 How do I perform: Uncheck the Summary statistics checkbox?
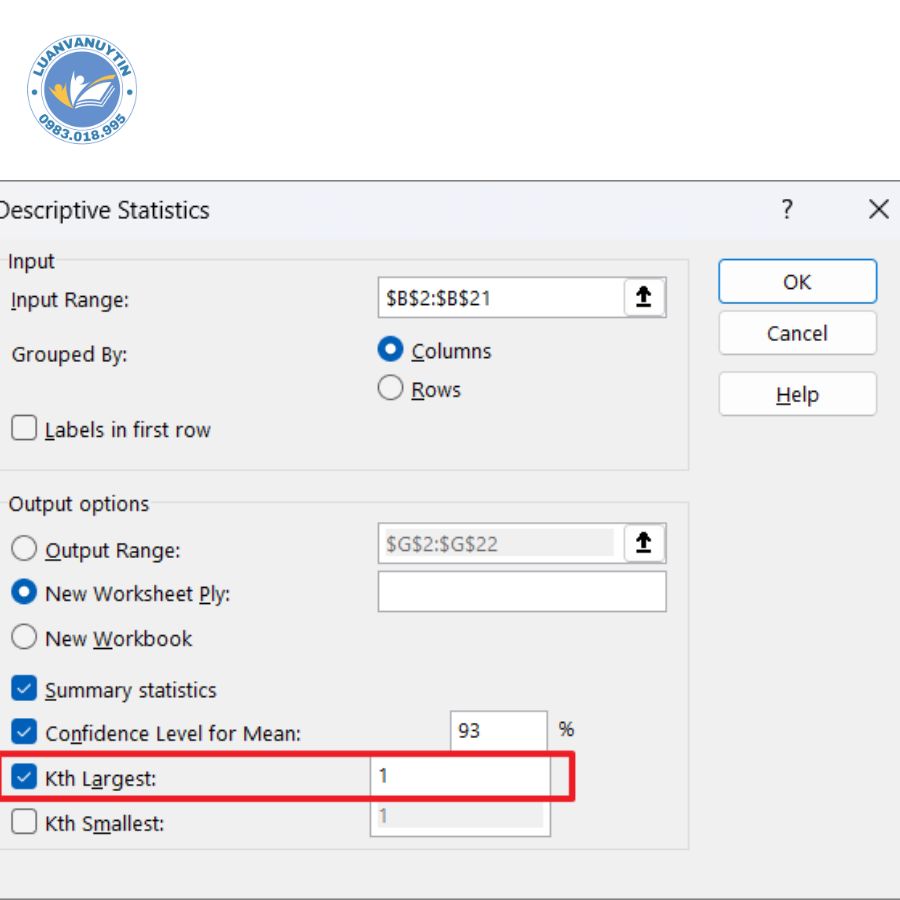click(x=24, y=689)
